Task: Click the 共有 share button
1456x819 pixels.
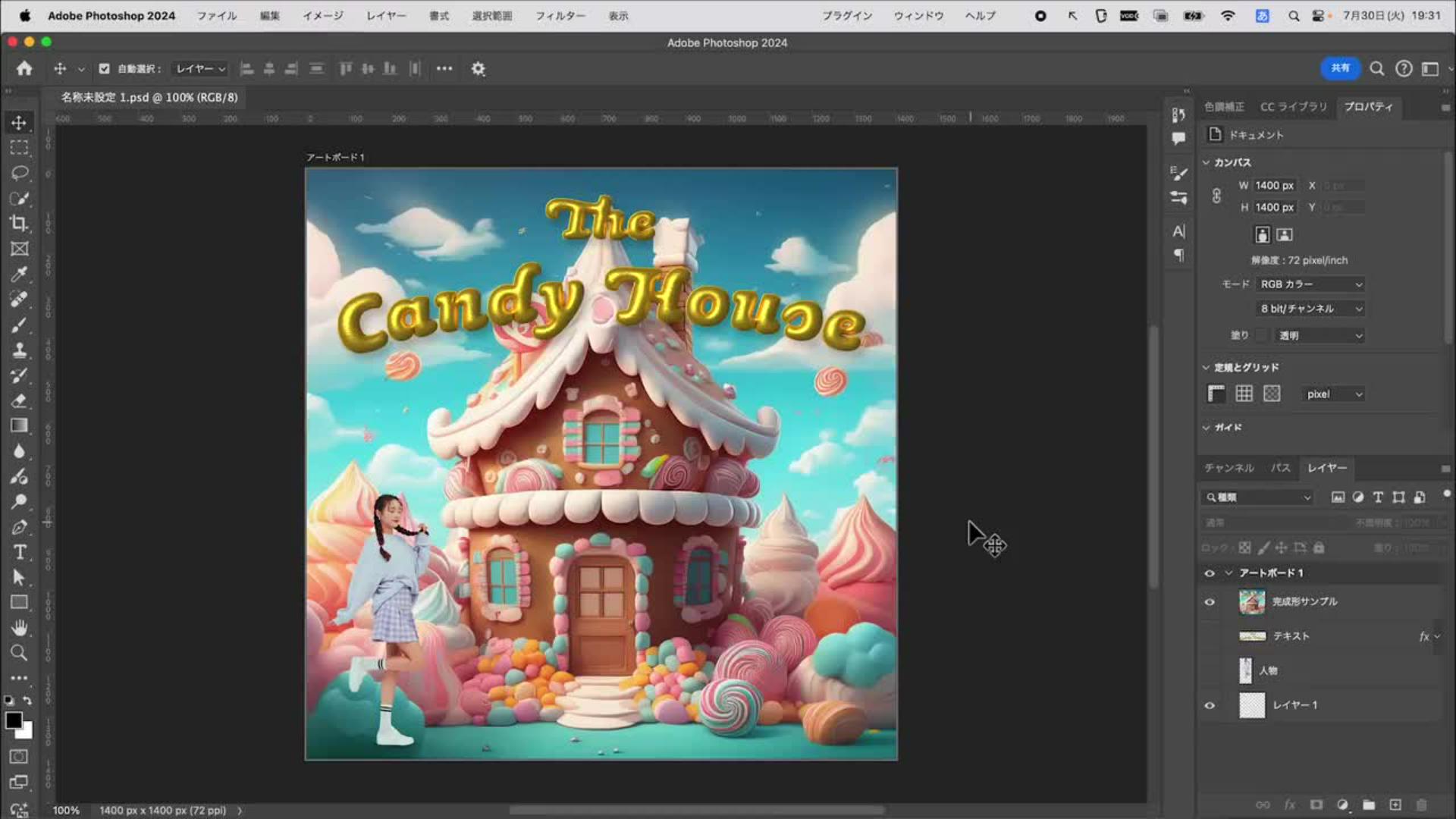Action: tap(1340, 68)
